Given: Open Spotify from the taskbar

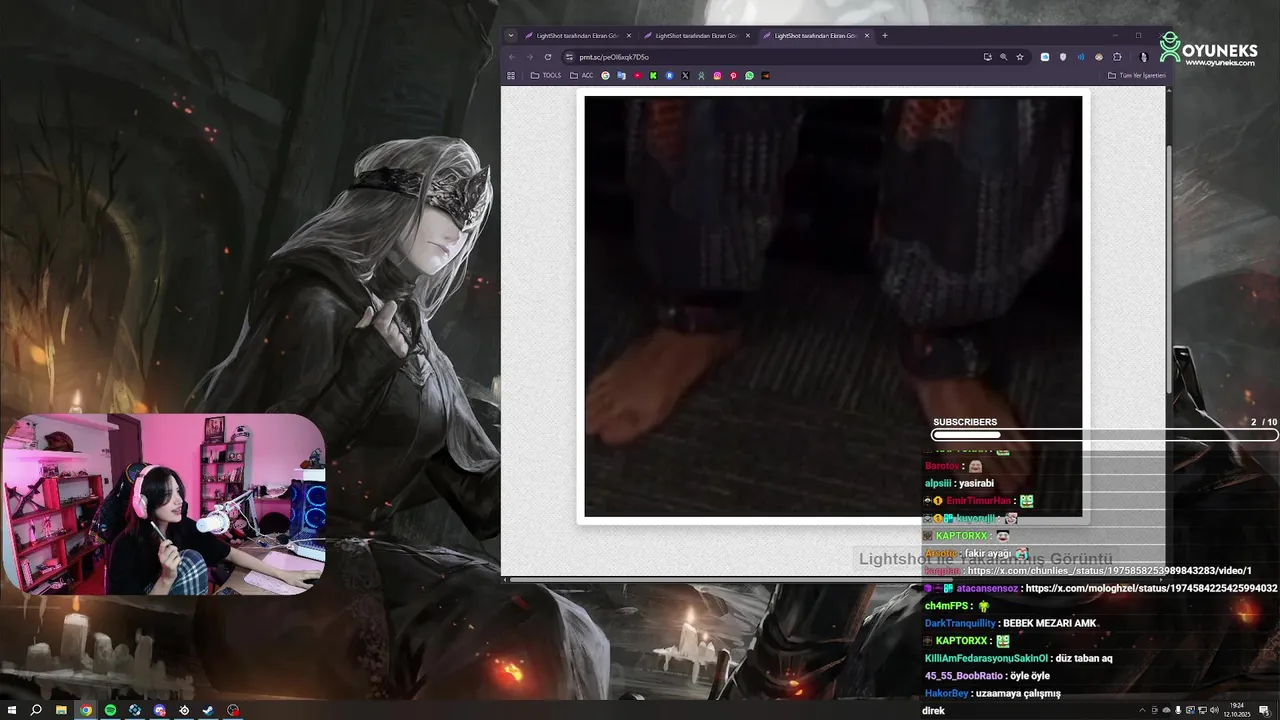Looking at the screenshot, I should click(x=110, y=710).
